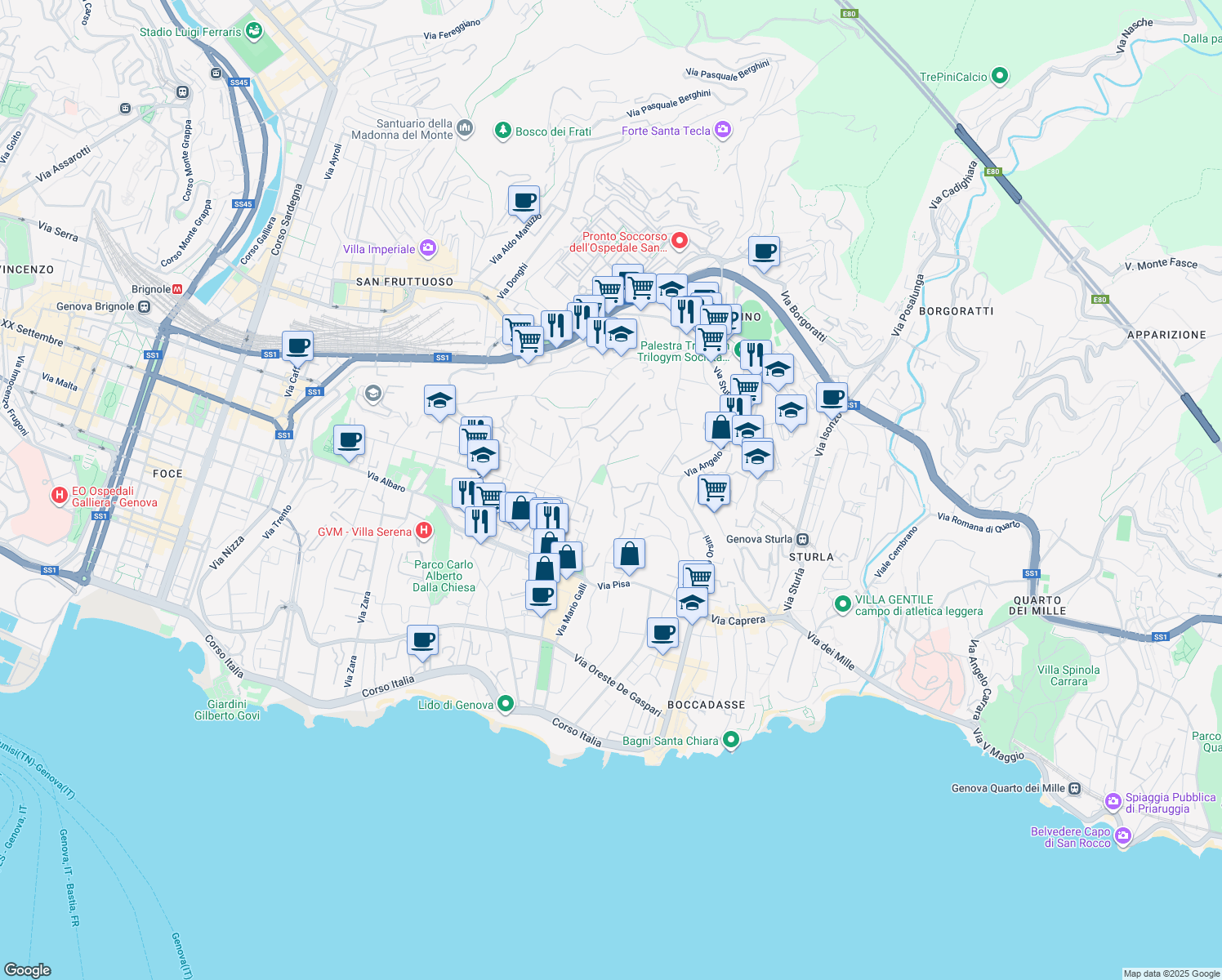This screenshot has width=1222, height=980.
Task: Click Genova Quarto dei Mille station icon
Action: 1075,788
